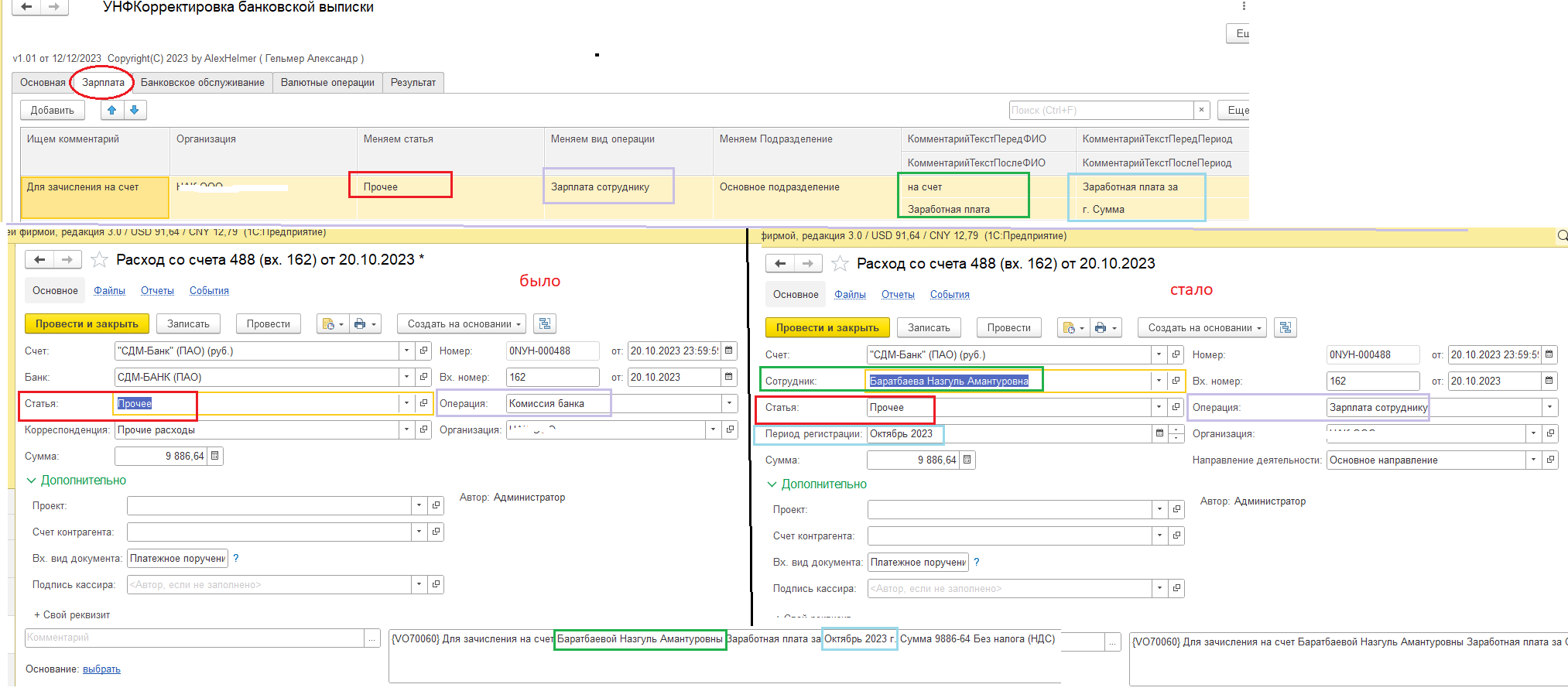Collapse the Дополнительно section in the left document
The width and height of the screenshot is (1568, 698).
pyautogui.click(x=77, y=481)
